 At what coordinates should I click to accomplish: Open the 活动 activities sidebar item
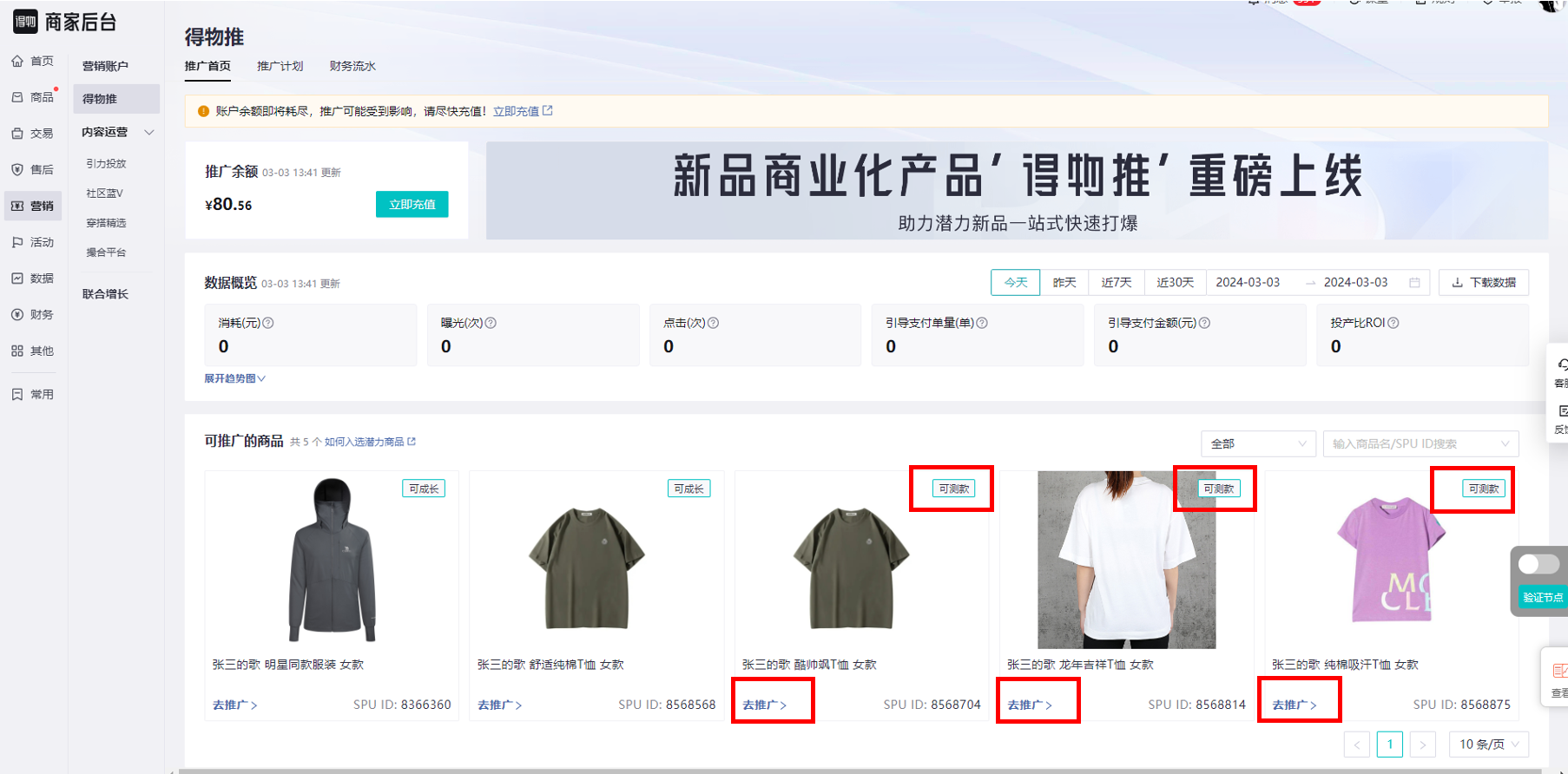tap(33, 242)
